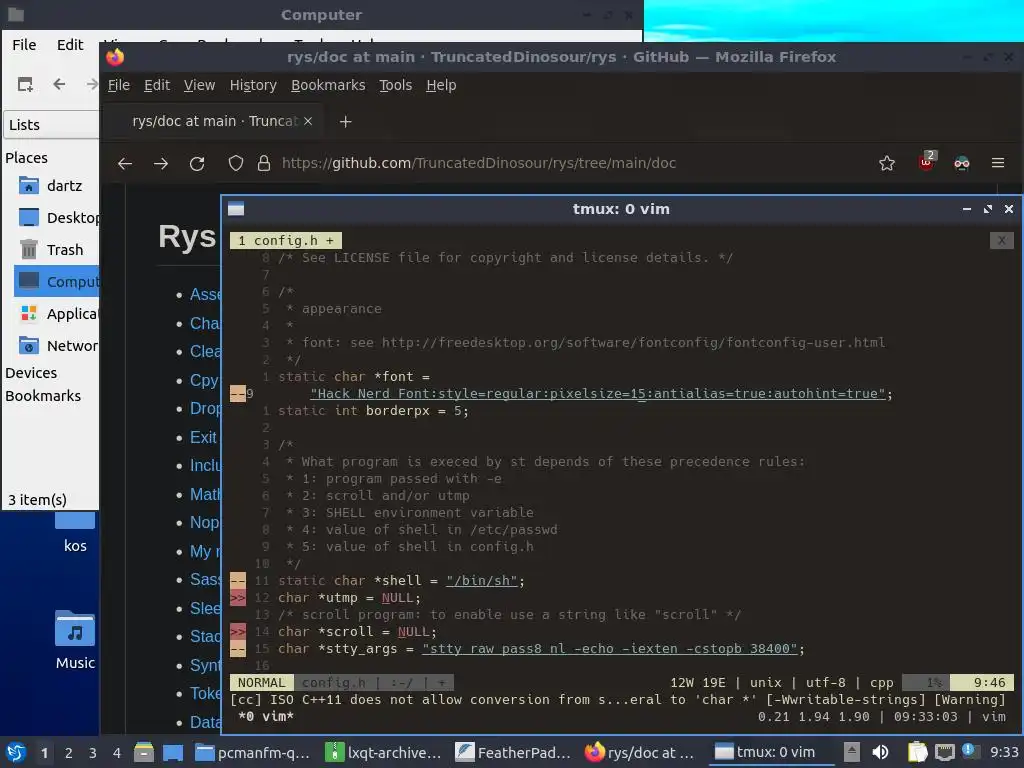The height and width of the screenshot is (768, 1024).
Task: Click the Firefox back arrow button
Action: (125, 163)
